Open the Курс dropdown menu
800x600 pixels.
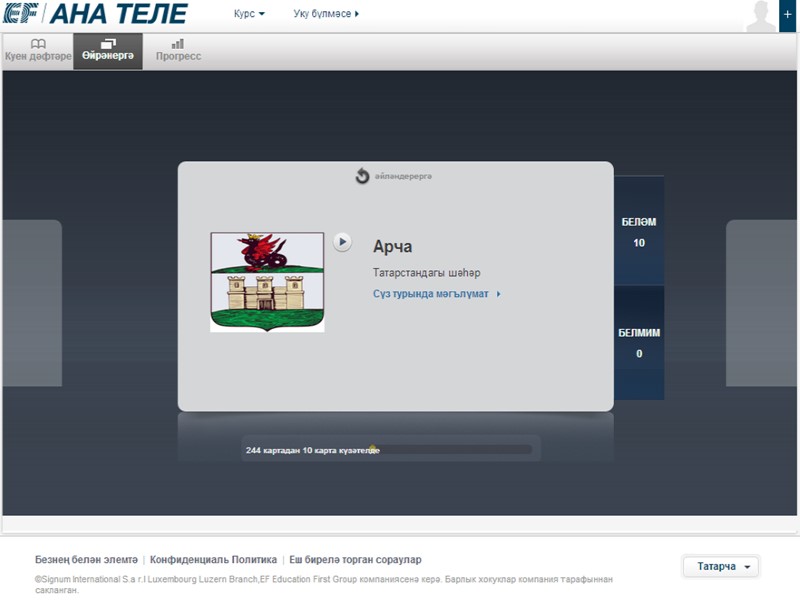(x=249, y=14)
